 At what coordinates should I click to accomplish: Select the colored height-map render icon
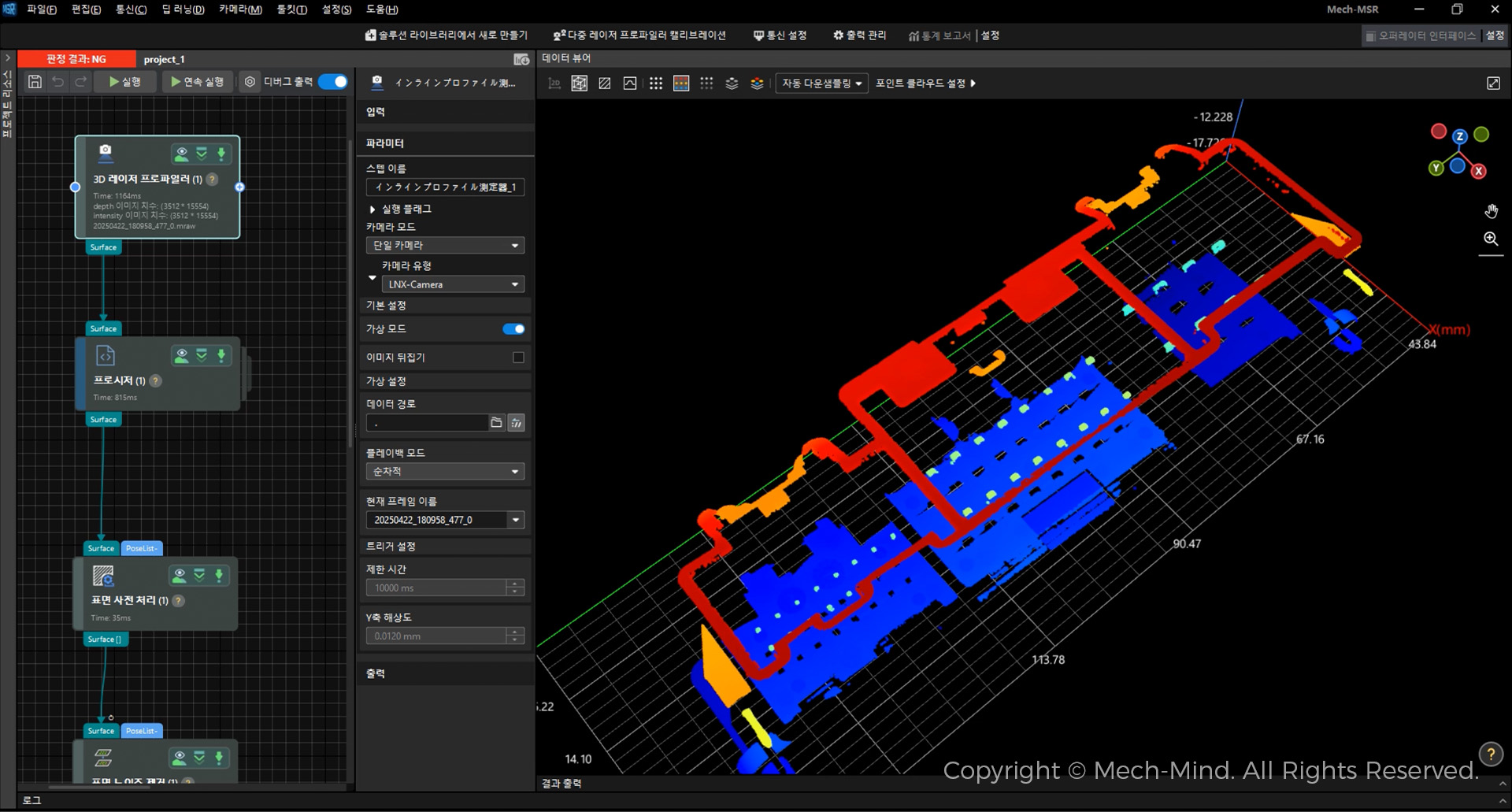click(x=681, y=83)
